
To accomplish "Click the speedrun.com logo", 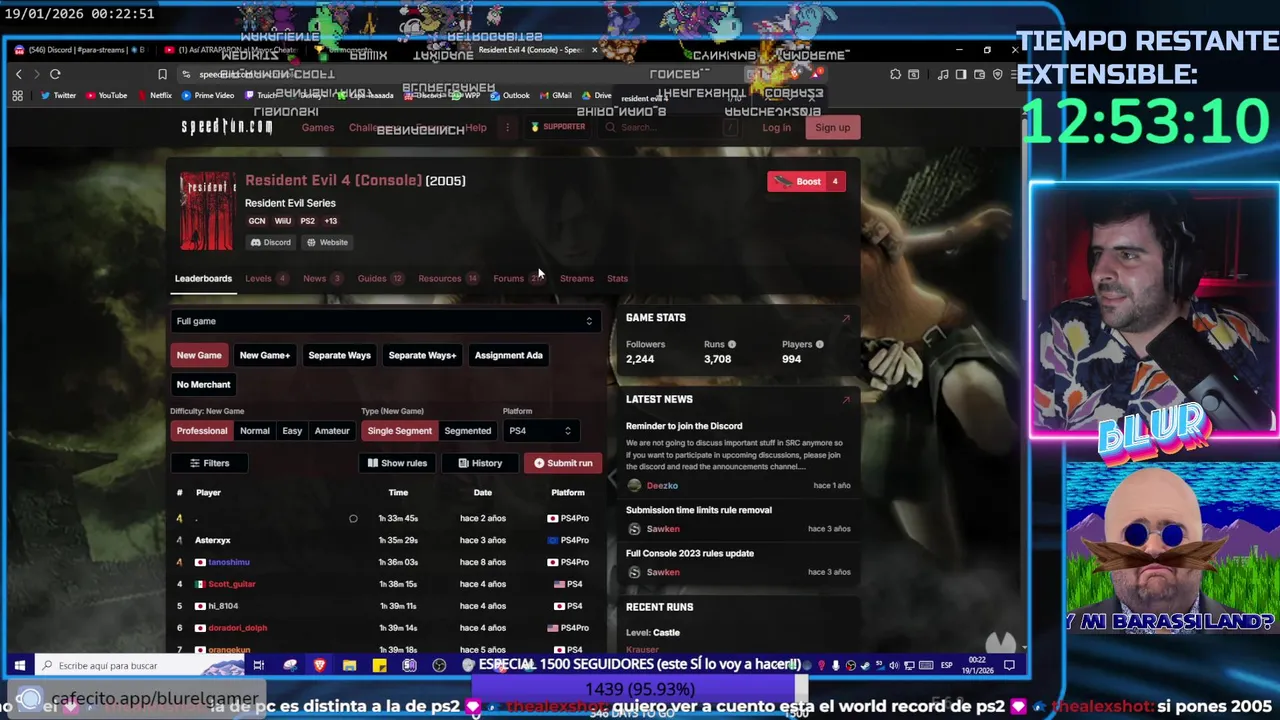I will (x=226, y=126).
